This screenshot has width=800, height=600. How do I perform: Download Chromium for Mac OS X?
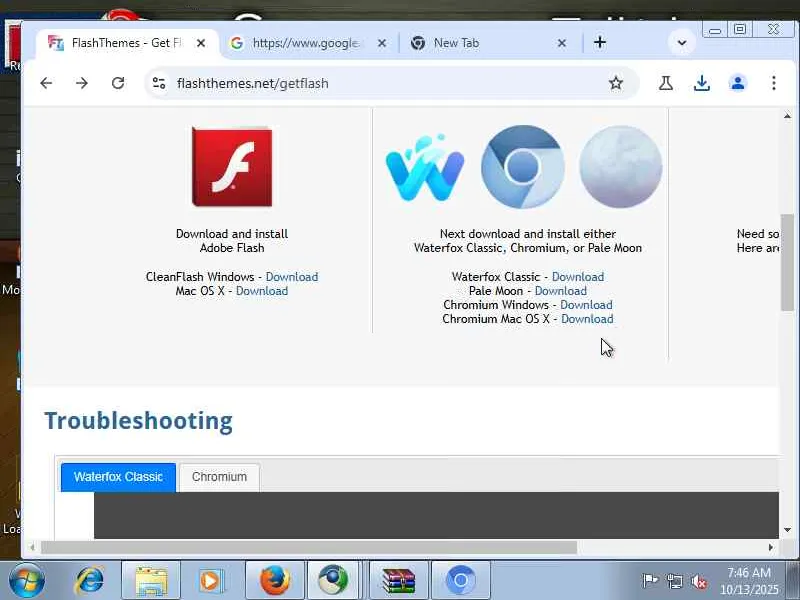587,319
